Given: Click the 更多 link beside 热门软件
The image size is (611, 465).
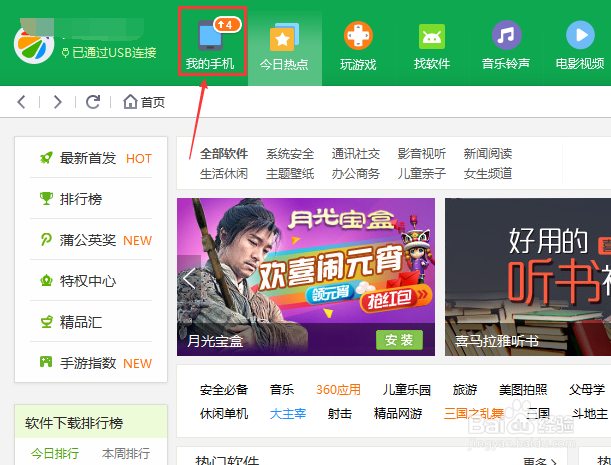Looking at the screenshot, I should coord(540,462).
